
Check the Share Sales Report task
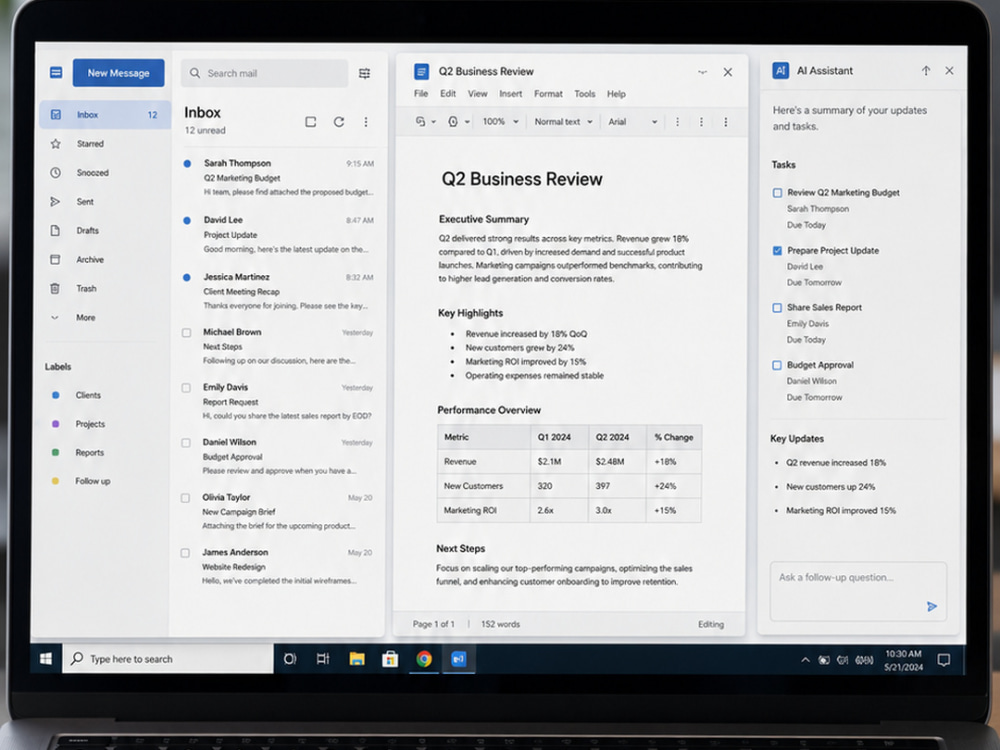pyautogui.click(x=777, y=308)
